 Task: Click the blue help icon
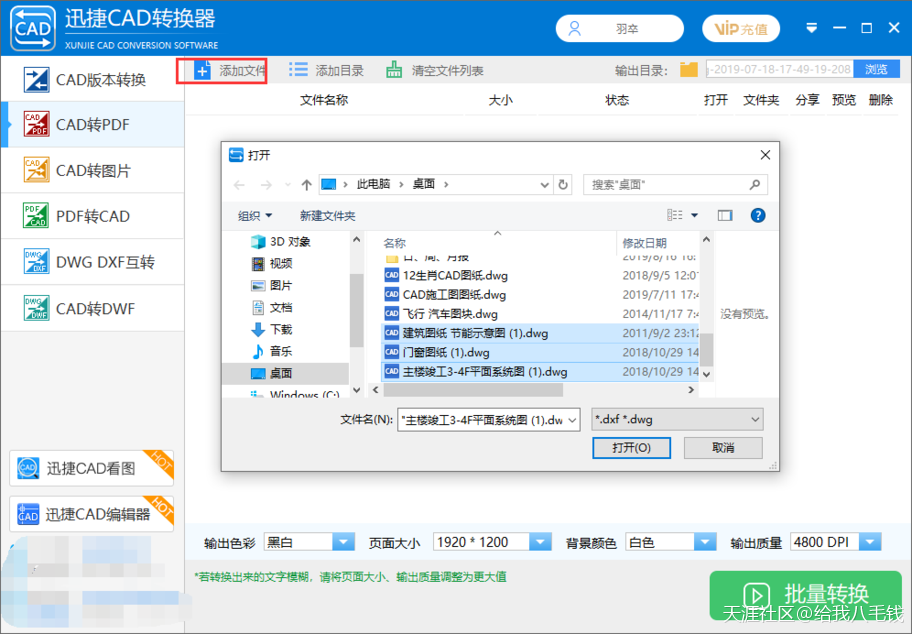point(757,216)
